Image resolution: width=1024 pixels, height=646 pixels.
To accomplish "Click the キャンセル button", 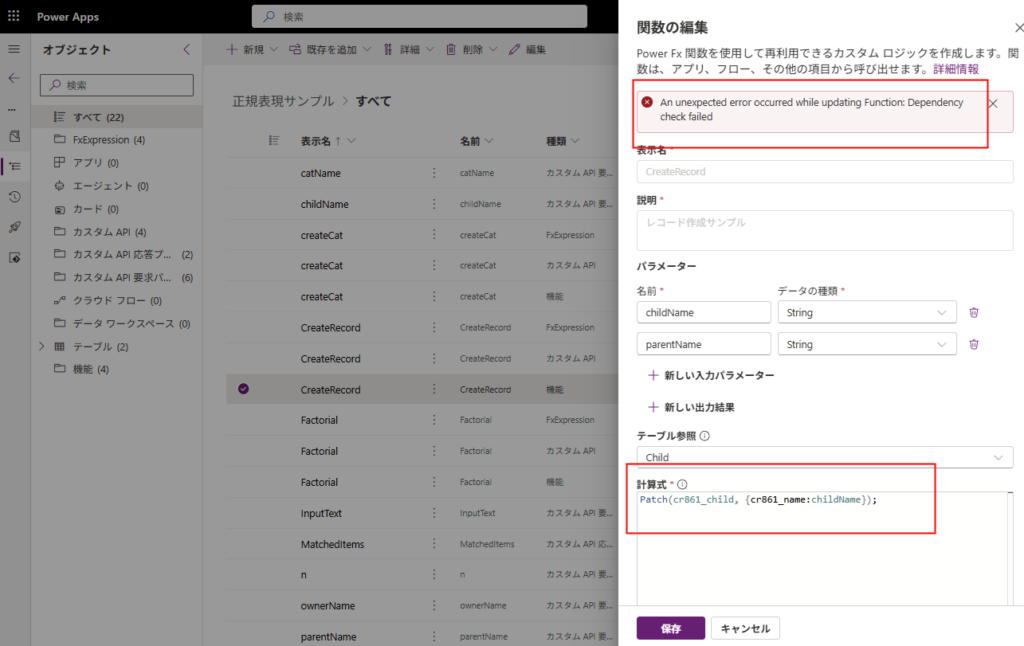I will (745, 628).
